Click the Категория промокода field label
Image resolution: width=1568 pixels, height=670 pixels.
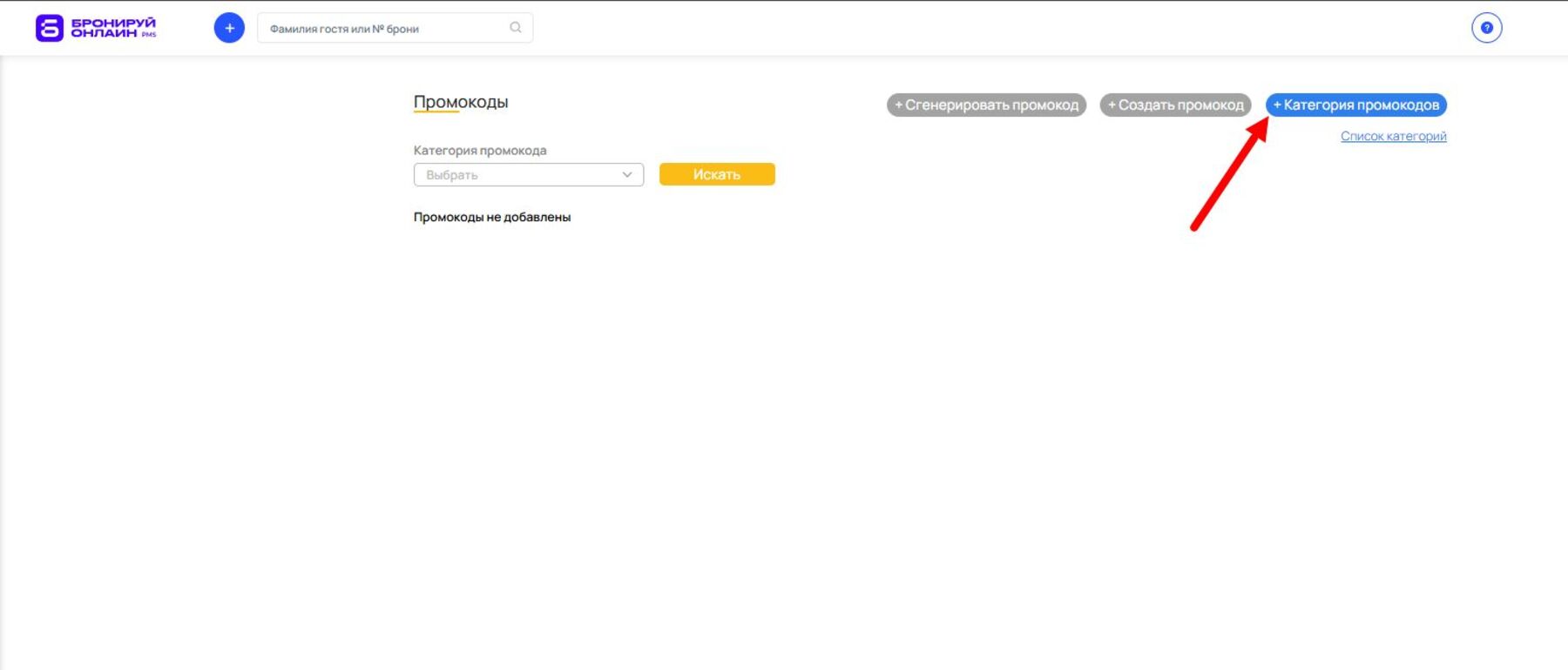480,151
